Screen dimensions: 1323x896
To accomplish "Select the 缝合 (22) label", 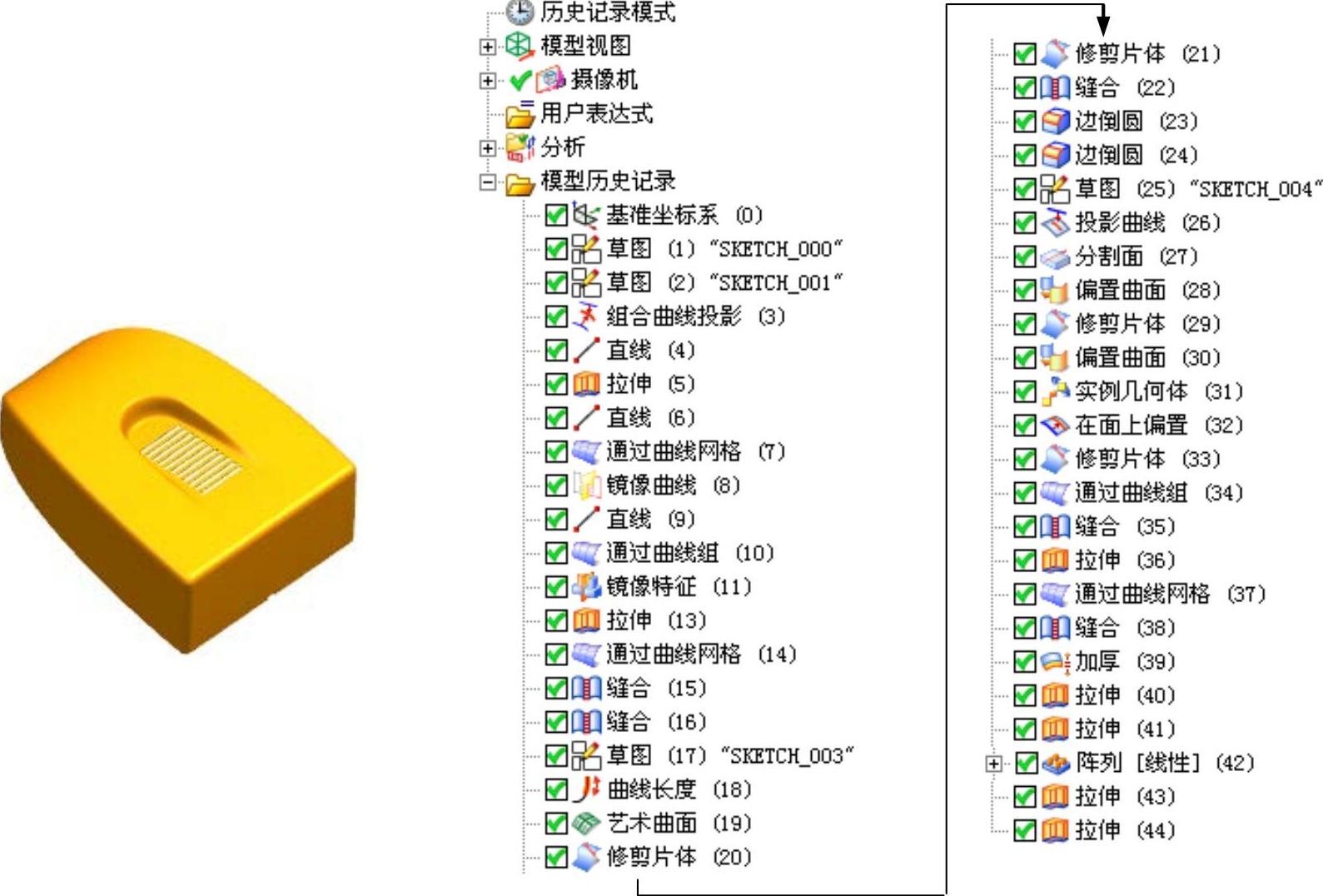I will pos(1124,87).
